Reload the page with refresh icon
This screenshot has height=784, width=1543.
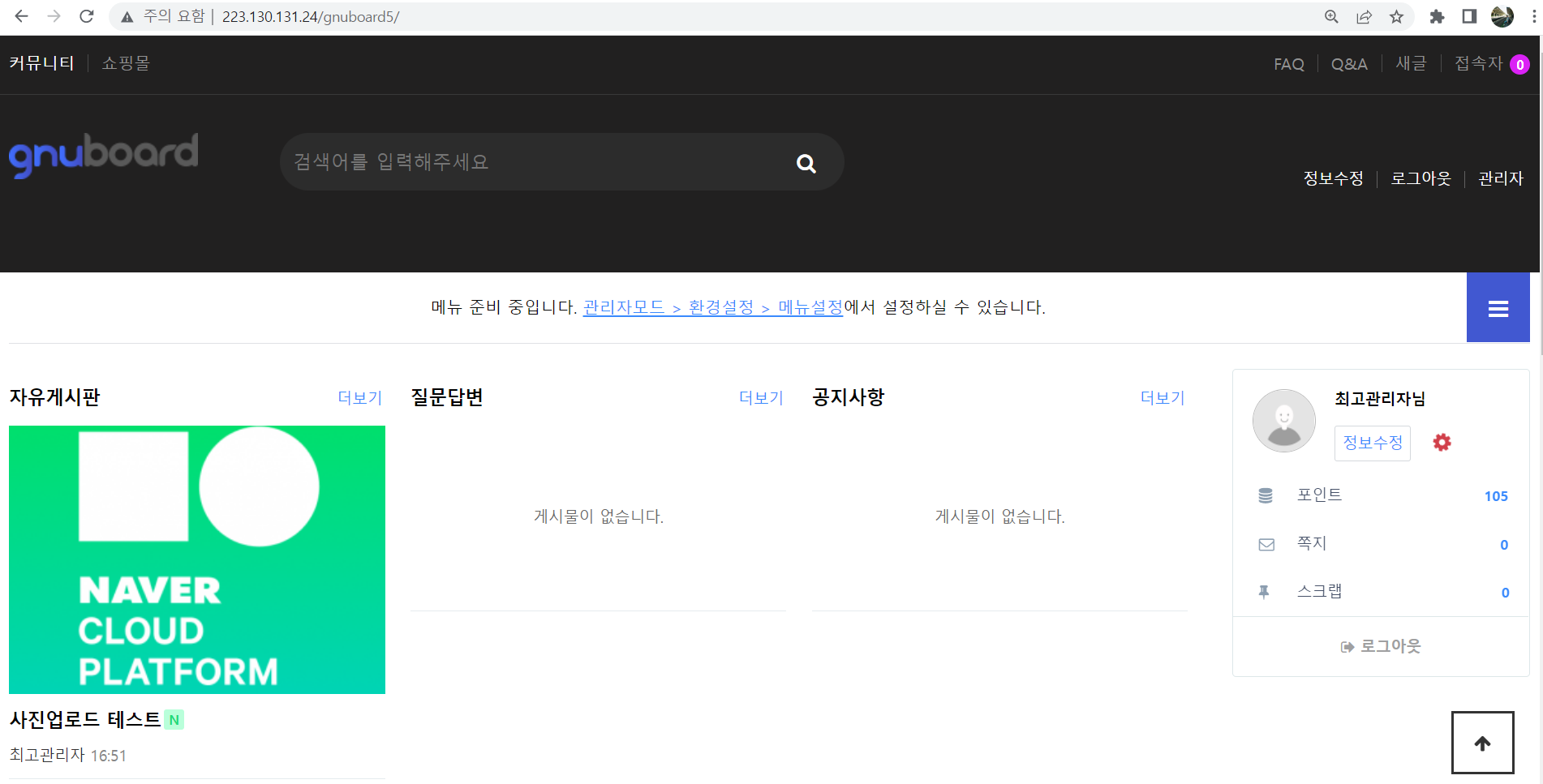tap(87, 16)
